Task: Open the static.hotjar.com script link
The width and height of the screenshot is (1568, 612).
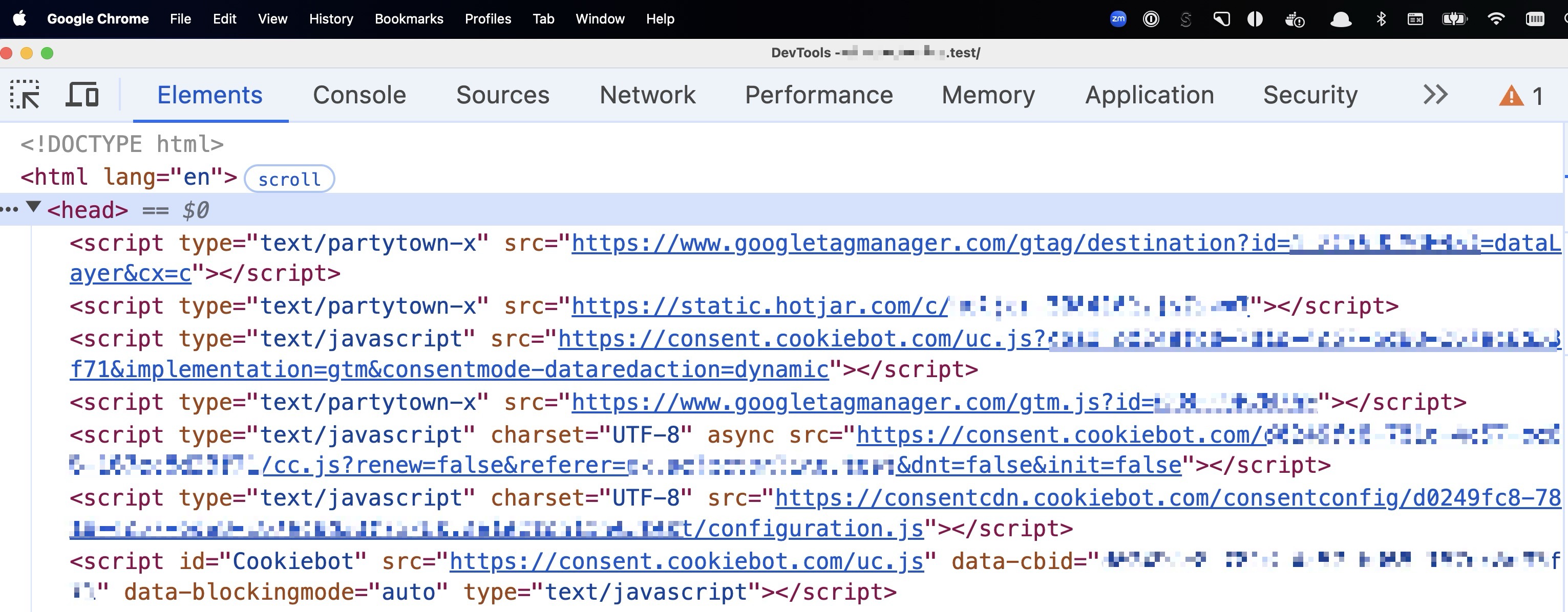Action: click(x=759, y=306)
